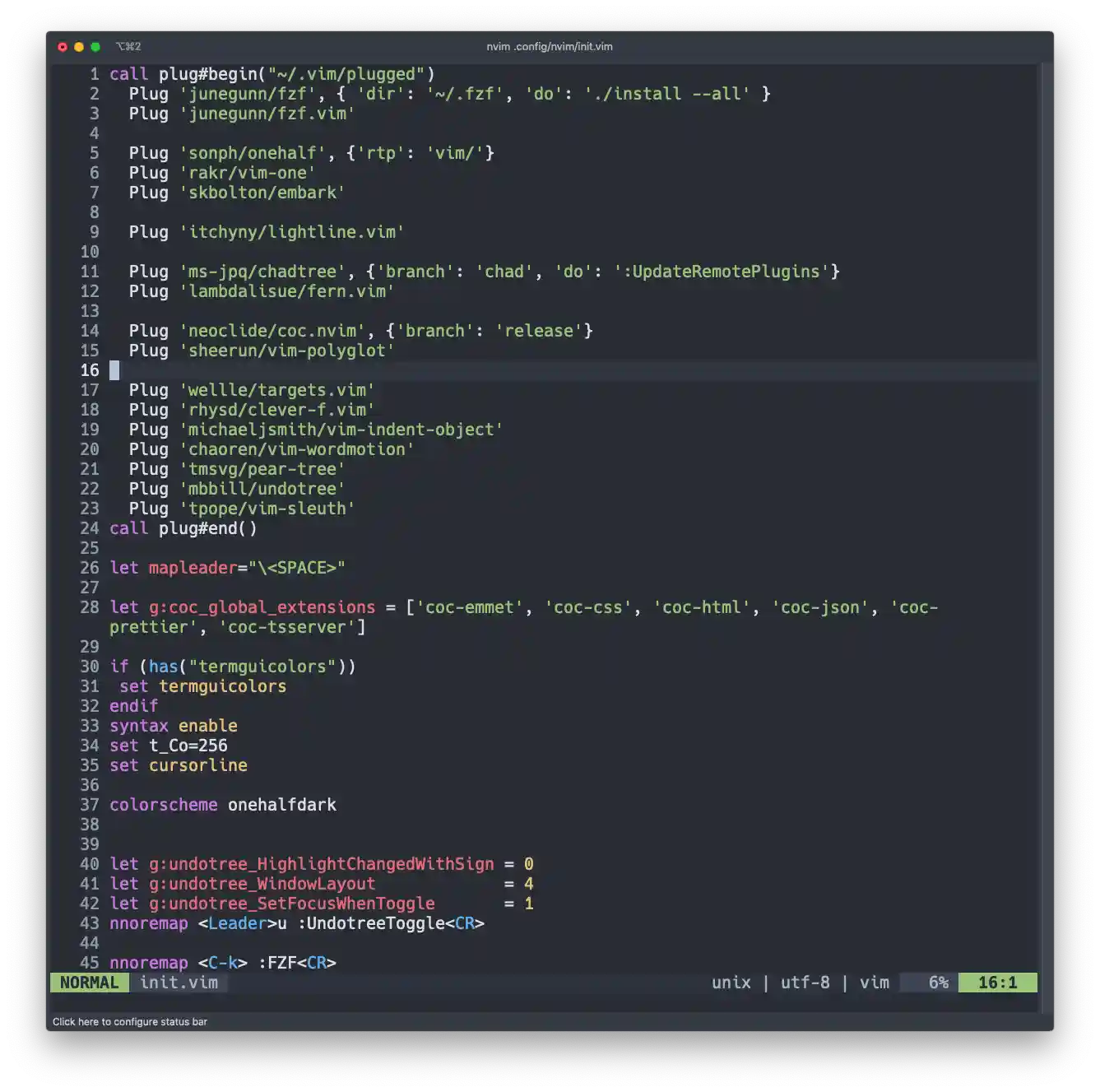Click ':UndotreeToggle<CR>' mapping on line 43
The image size is (1100, 1092).
click(x=391, y=923)
